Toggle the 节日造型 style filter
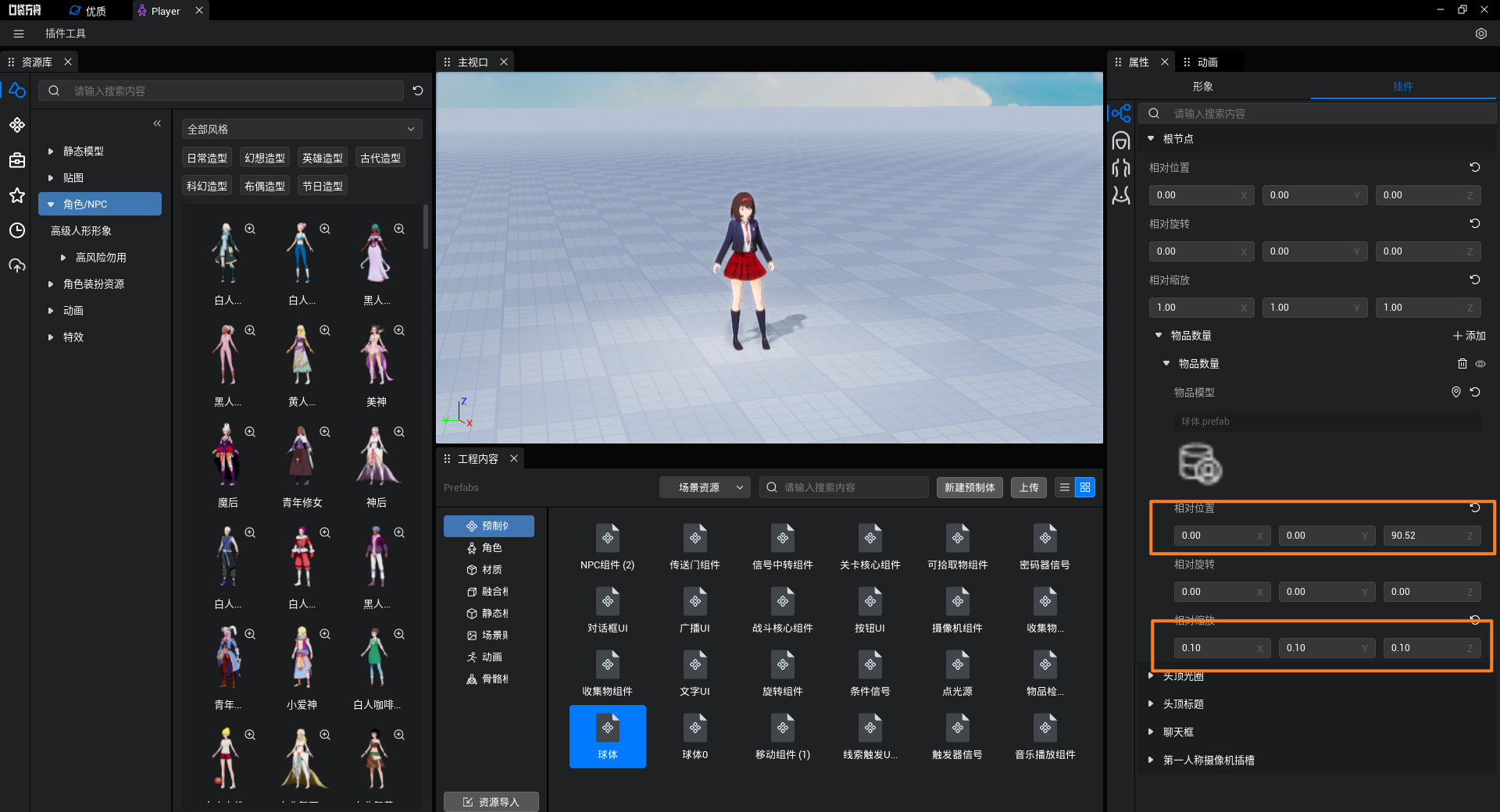This screenshot has width=1500, height=812. pos(323,186)
